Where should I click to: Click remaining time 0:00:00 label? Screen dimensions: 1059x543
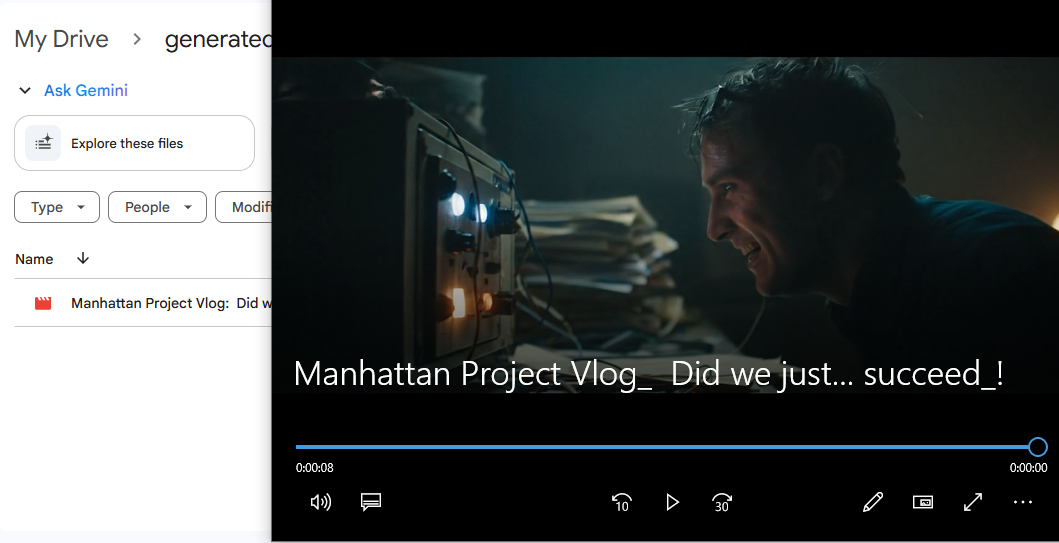[1029, 468]
